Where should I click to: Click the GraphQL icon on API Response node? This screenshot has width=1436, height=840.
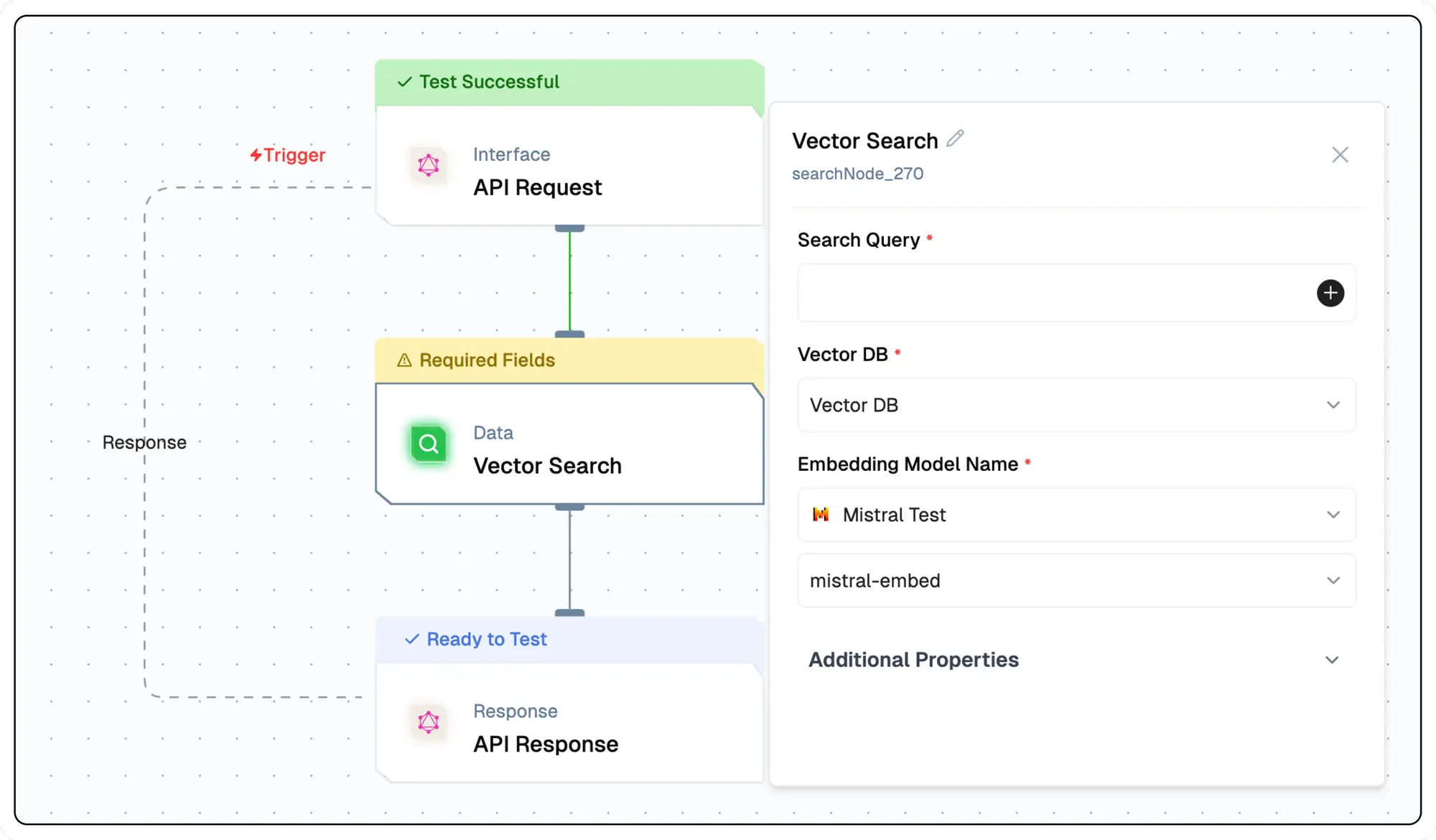point(429,722)
